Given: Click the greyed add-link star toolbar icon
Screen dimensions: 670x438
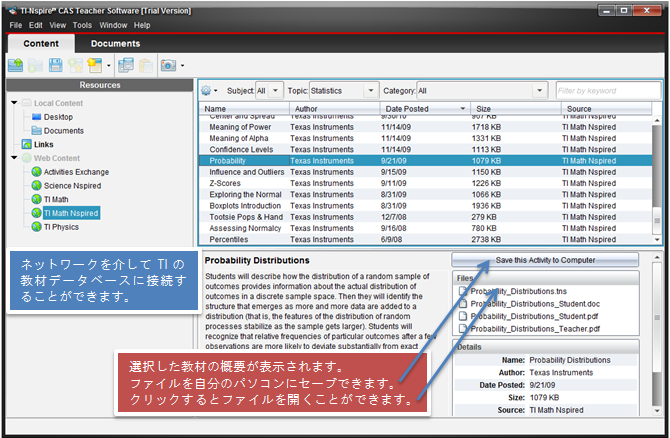Looking at the screenshot, I should 76,65.
